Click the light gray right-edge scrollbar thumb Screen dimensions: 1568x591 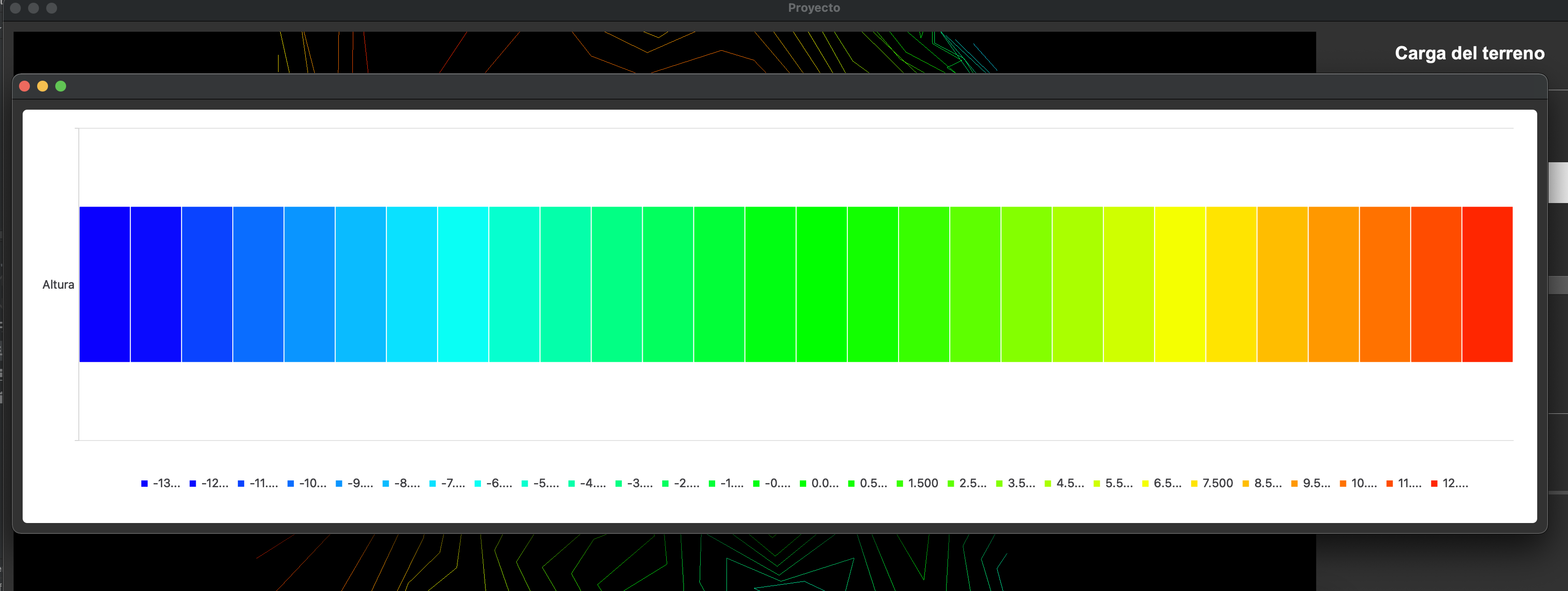tap(1558, 182)
